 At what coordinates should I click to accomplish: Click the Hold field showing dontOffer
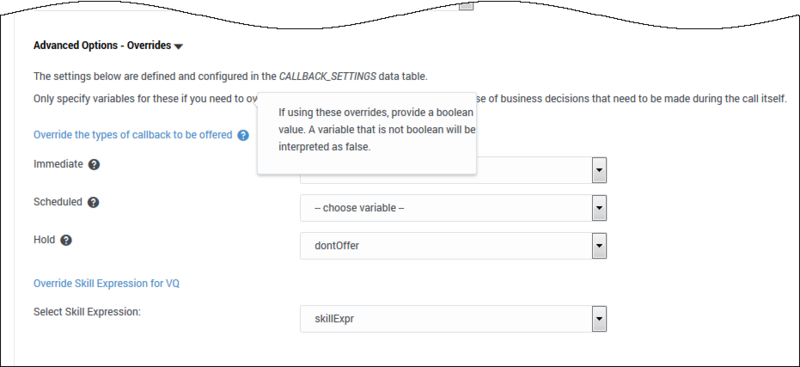click(x=446, y=246)
